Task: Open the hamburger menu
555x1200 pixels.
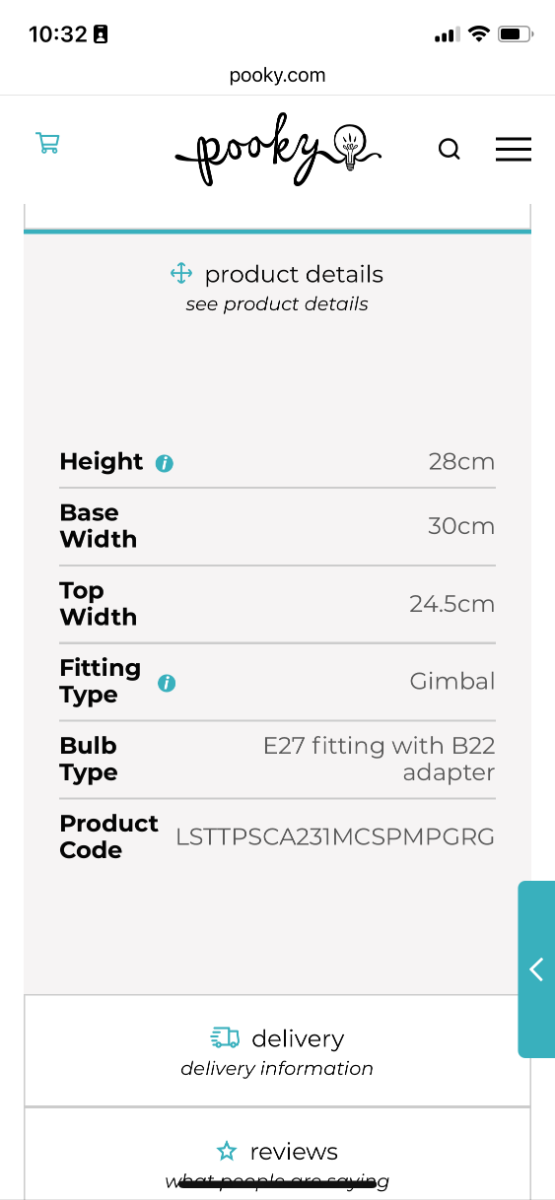Action: pyautogui.click(x=513, y=150)
